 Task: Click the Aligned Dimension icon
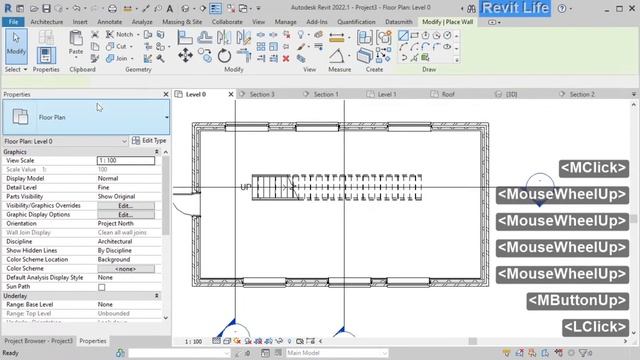pos(336,38)
